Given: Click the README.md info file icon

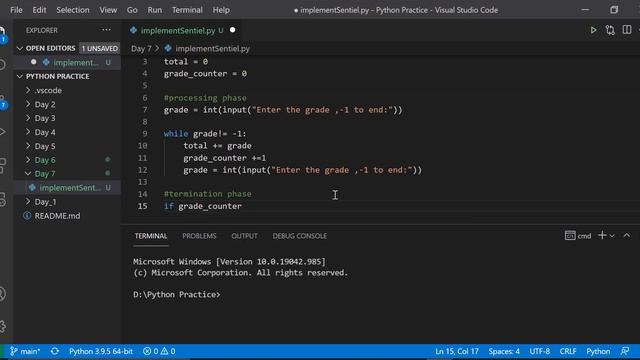Looking at the screenshot, I should pyautogui.click(x=27, y=216).
